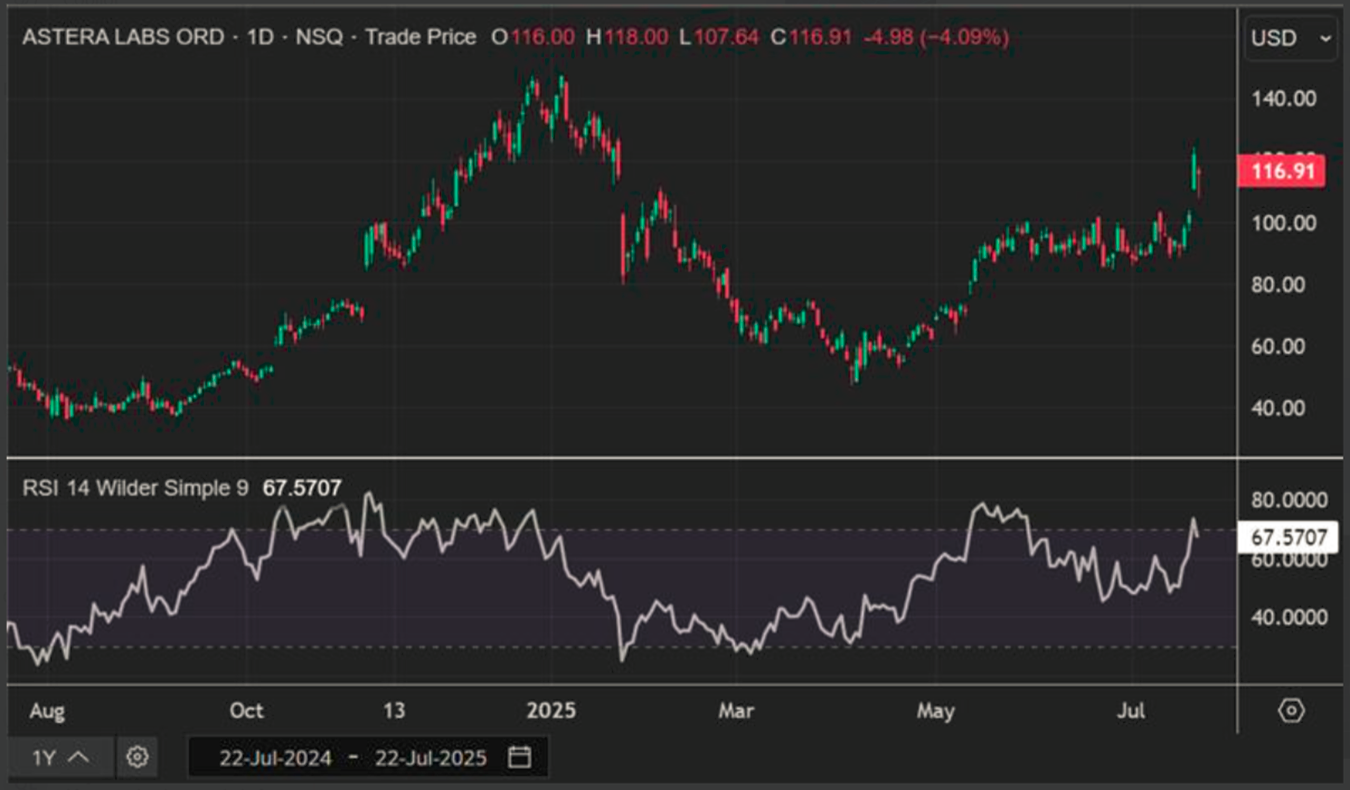Viewport: 1350px width, 790px height.
Task: Click the Oct label on time axis
Action: click(x=246, y=711)
